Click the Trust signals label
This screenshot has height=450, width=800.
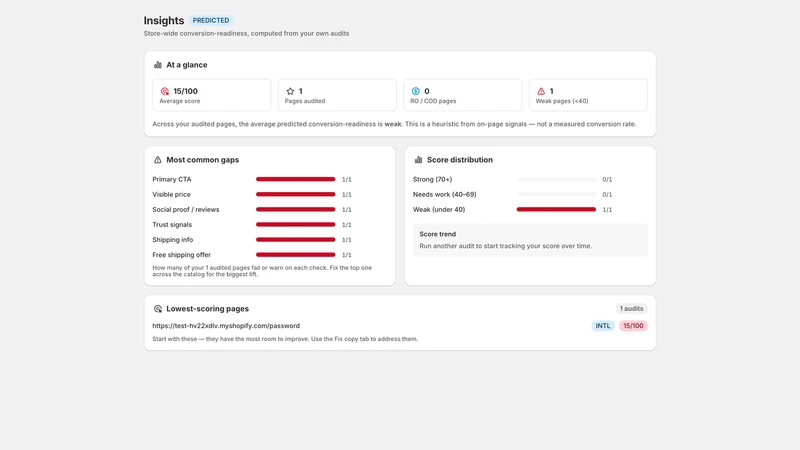pyautogui.click(x=172, y=224)
